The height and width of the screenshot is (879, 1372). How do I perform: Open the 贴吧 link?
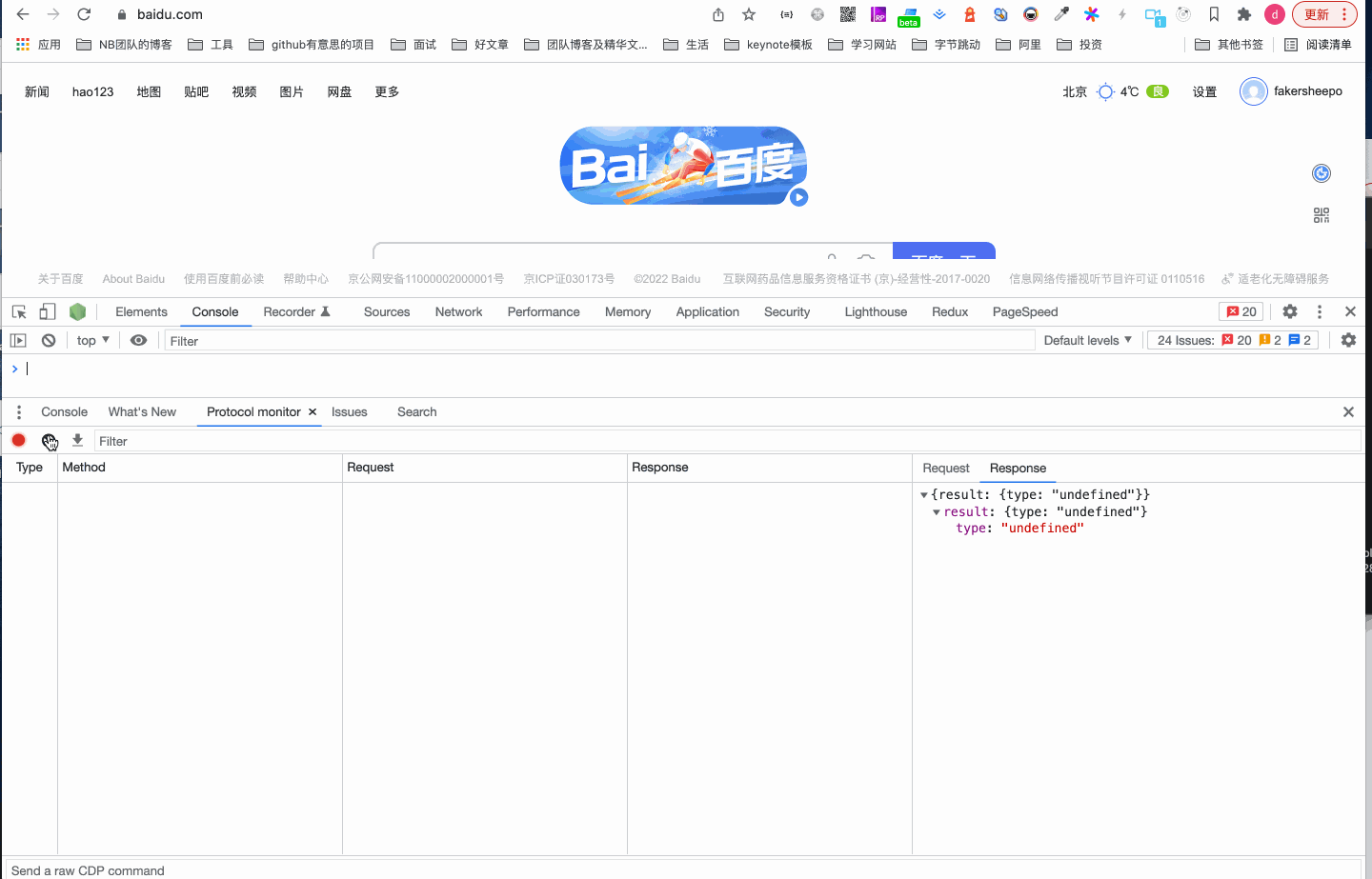[x=196, y=91]
